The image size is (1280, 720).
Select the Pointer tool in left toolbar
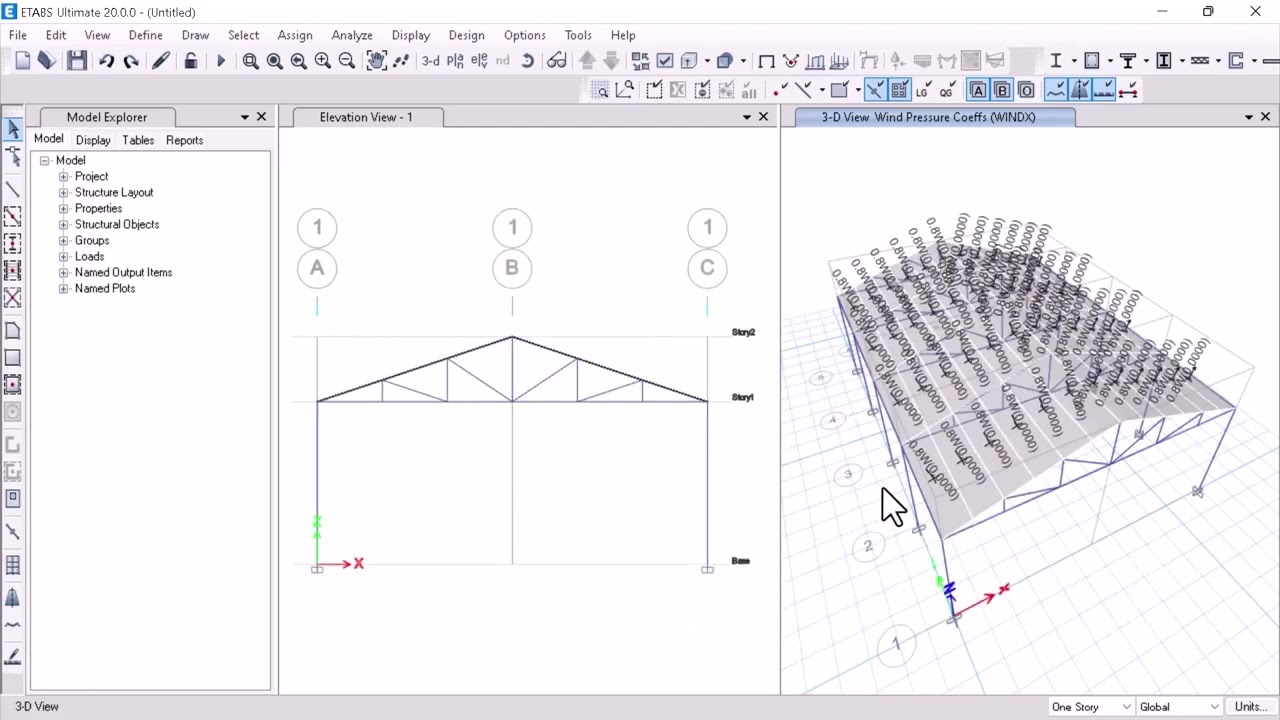coord(13,129)
